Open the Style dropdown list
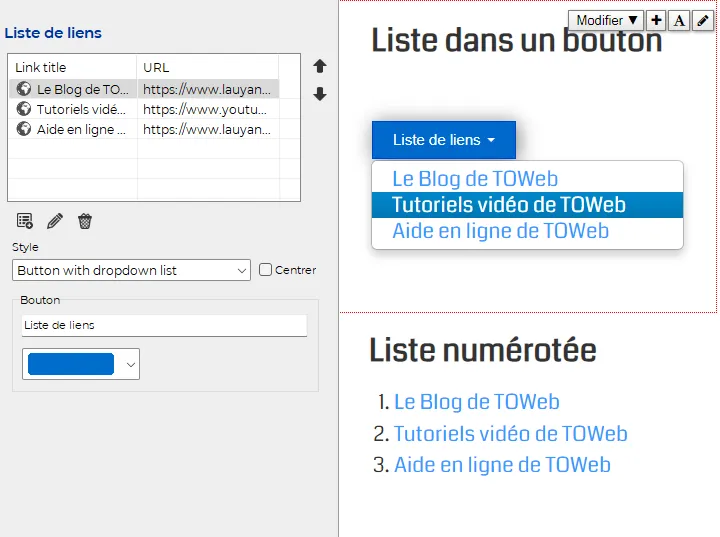The image size is (720, 537). click(131, 270)
